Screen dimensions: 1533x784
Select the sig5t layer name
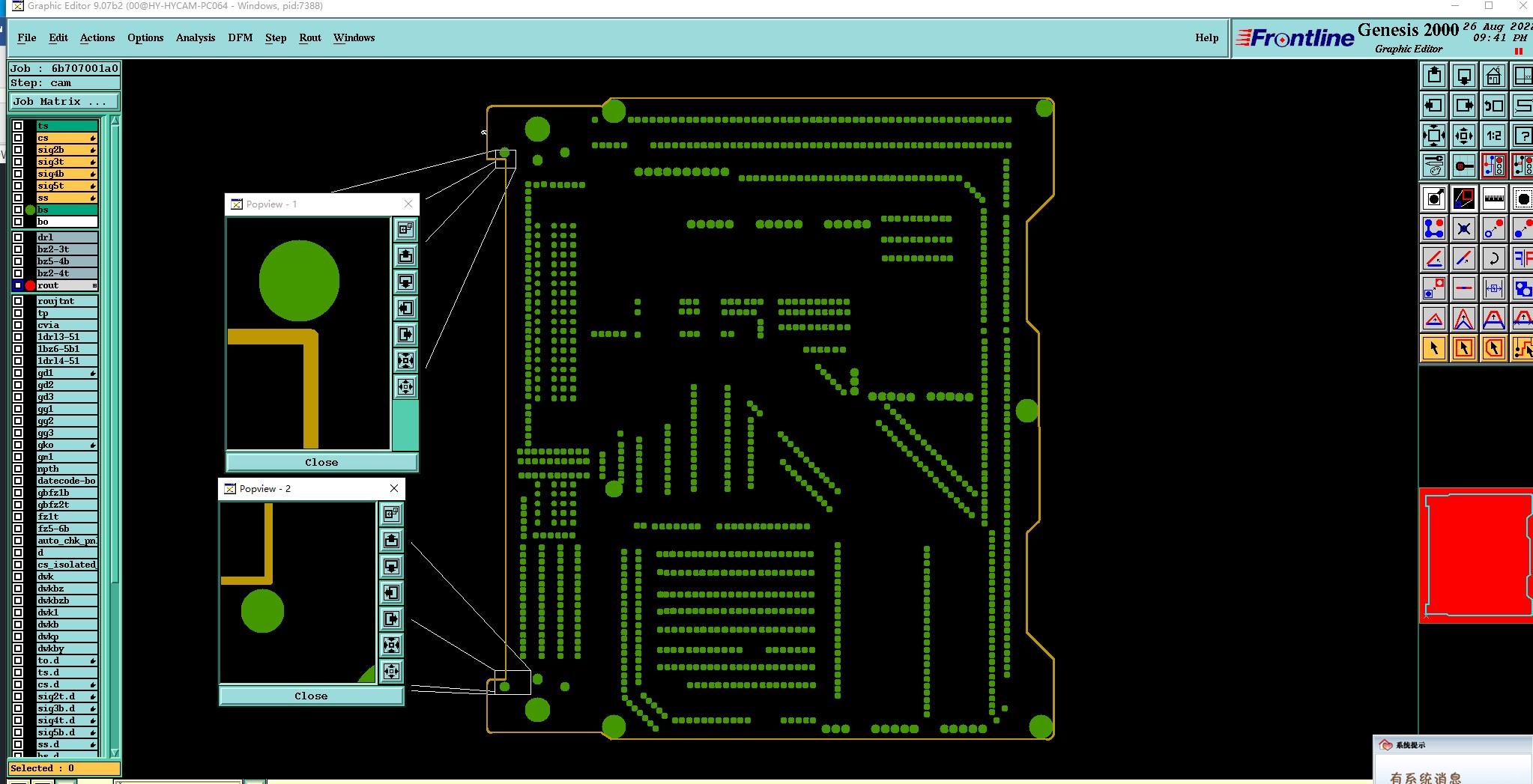(x=67, y=186)
